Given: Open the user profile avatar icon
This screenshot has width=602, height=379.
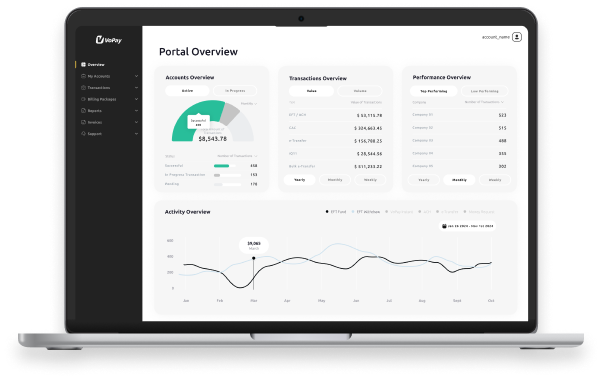Looking at the screenshot, I should (517, 37).
